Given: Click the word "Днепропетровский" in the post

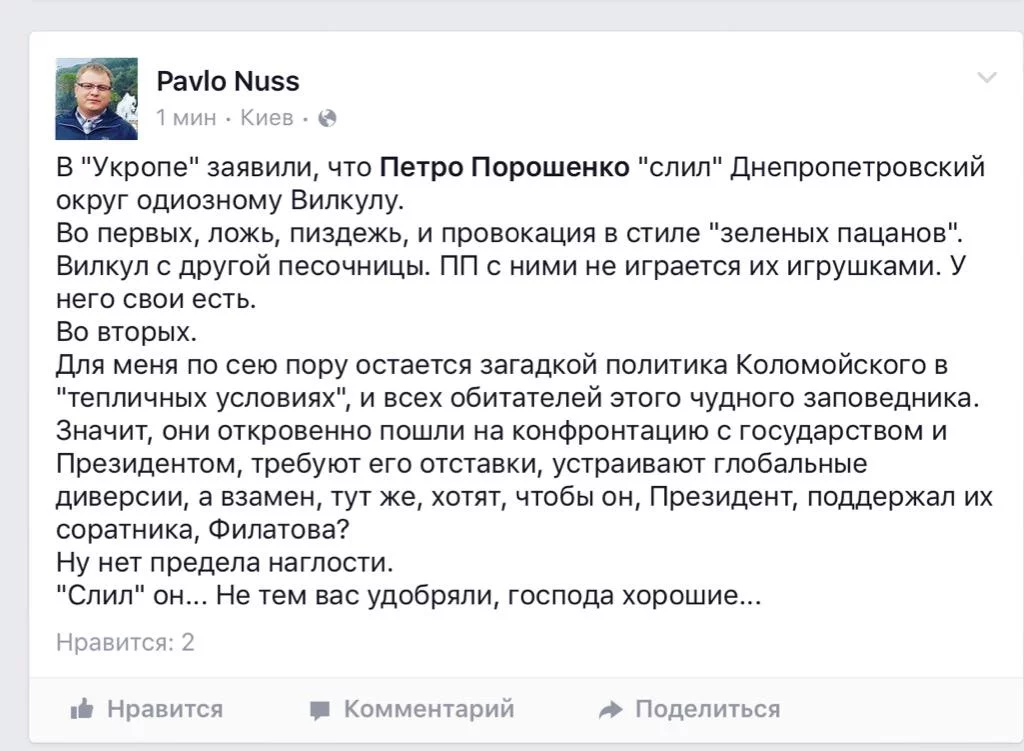Looking at the screenshot, I should point(857,168).
